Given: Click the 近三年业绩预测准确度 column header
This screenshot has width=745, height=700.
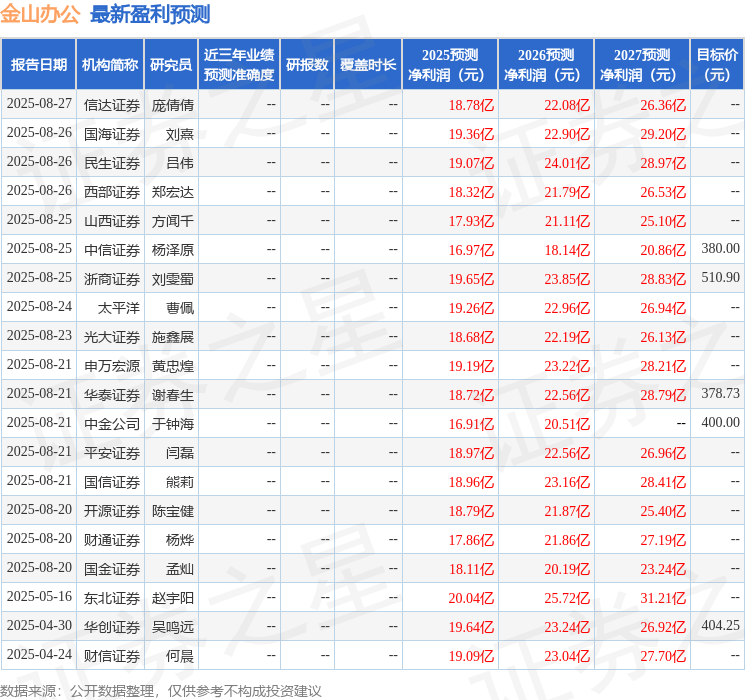Looking at the screenshot, I should point(239,65).
